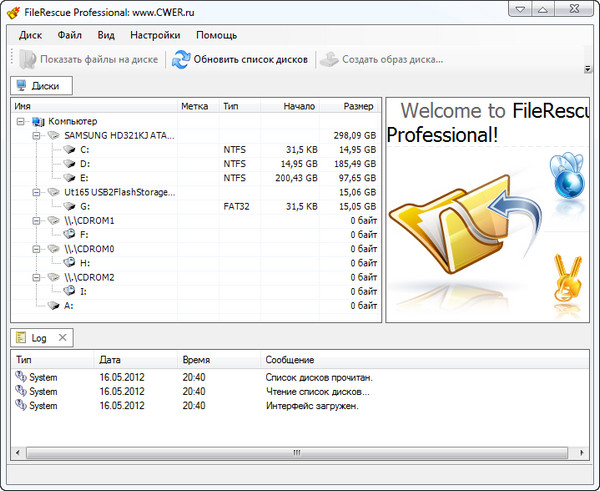Select the A: floppy drive icon

54,305
